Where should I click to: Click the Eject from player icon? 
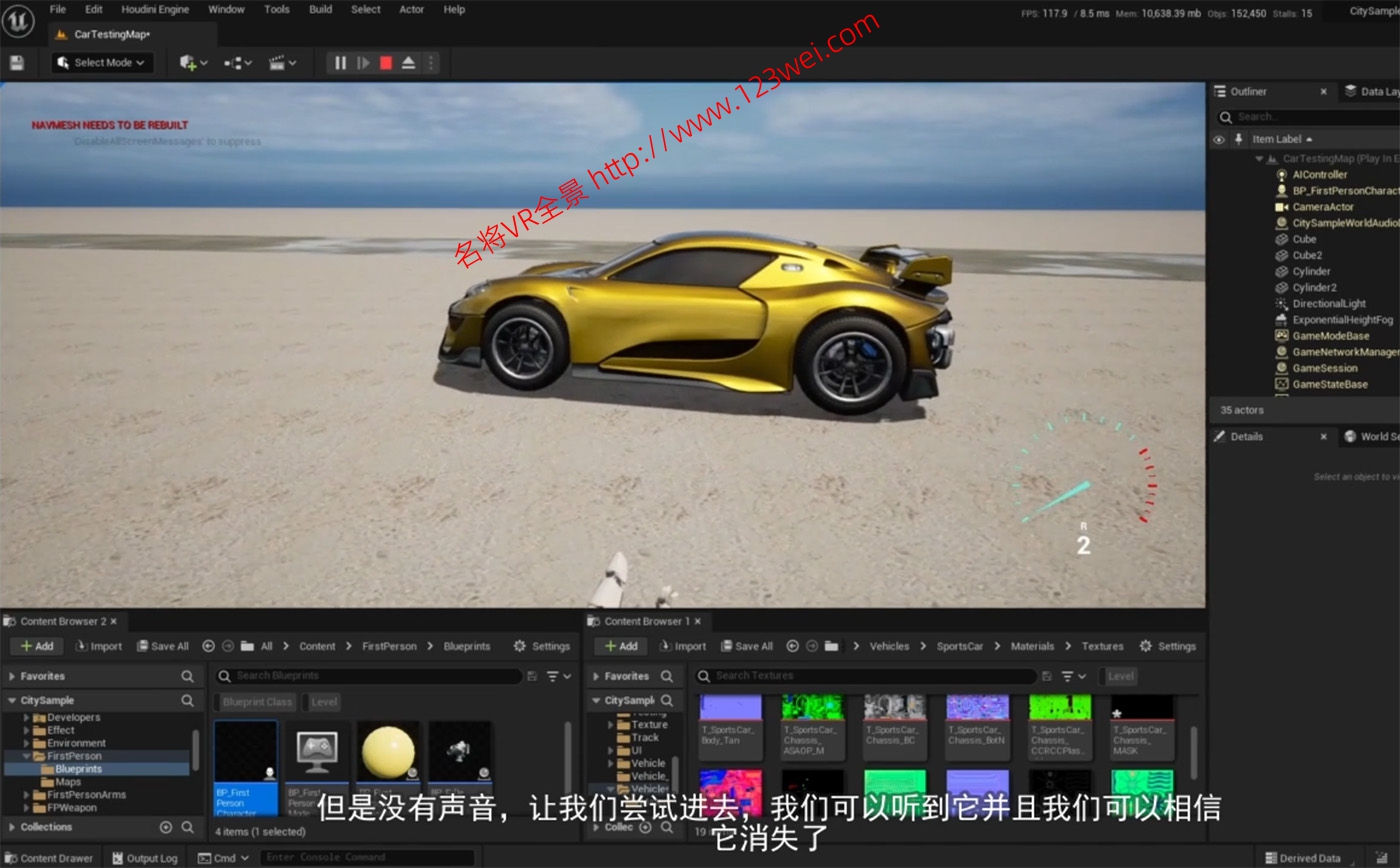pos(408,63)
